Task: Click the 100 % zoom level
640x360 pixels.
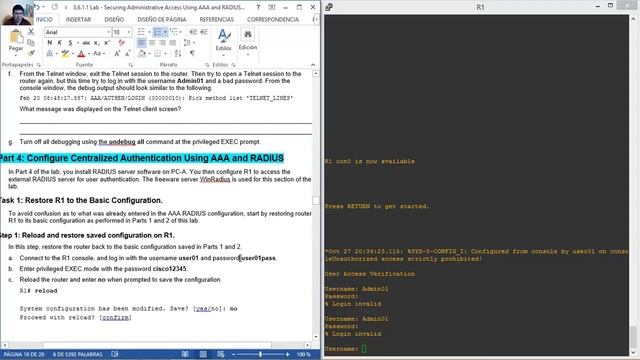Action: tap(303, 354)
